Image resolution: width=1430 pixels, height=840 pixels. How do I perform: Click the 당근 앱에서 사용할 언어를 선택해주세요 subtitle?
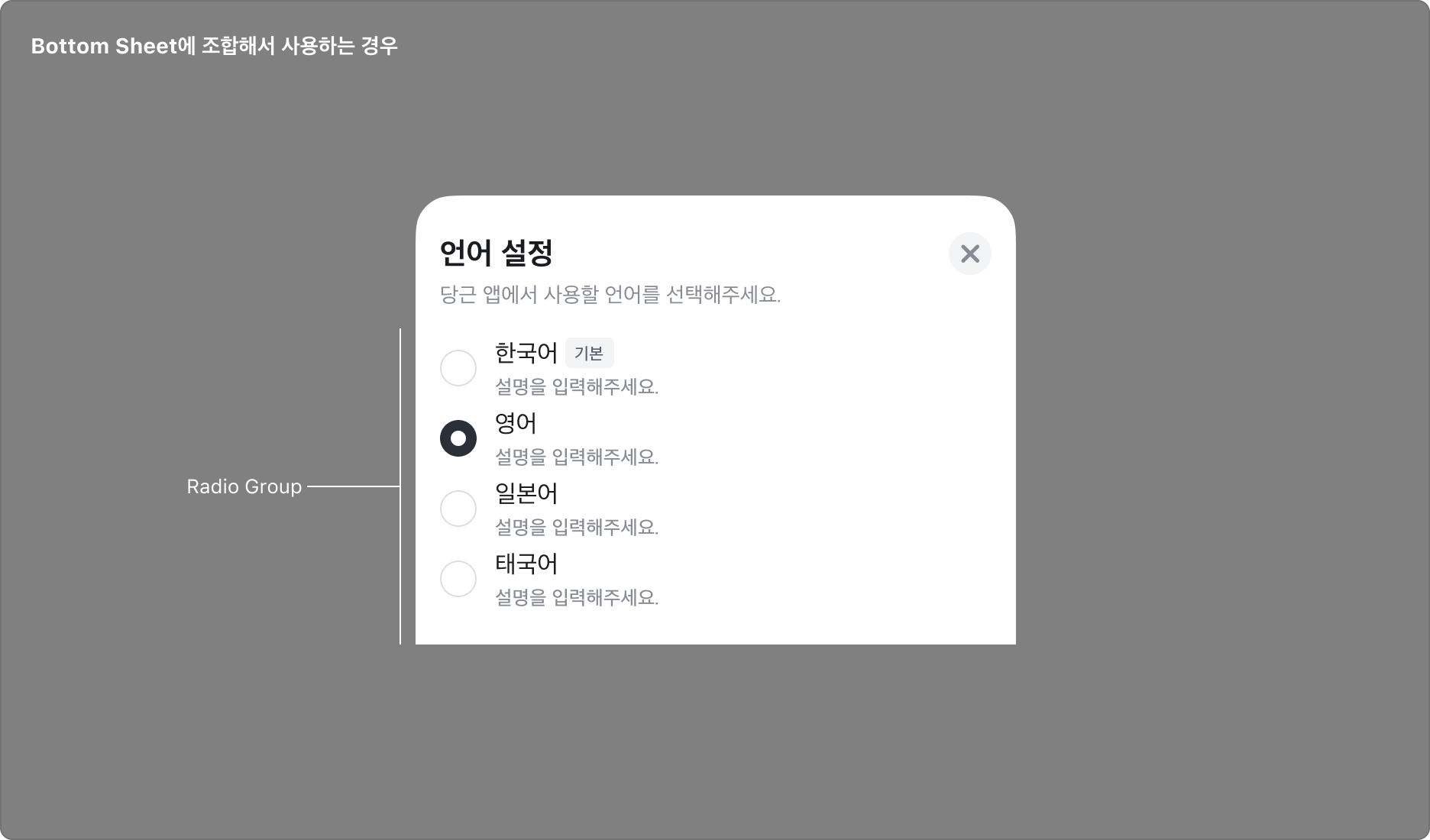tap(610, 295)
